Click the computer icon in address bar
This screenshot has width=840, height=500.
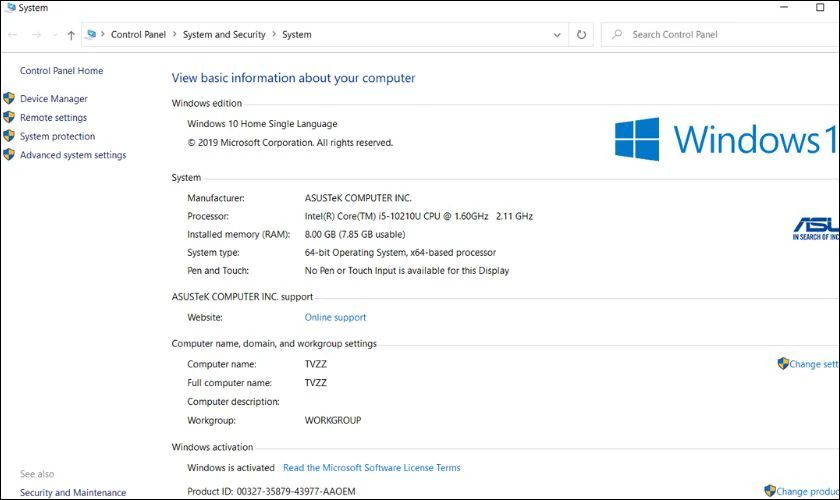click(x=91, y=34)
